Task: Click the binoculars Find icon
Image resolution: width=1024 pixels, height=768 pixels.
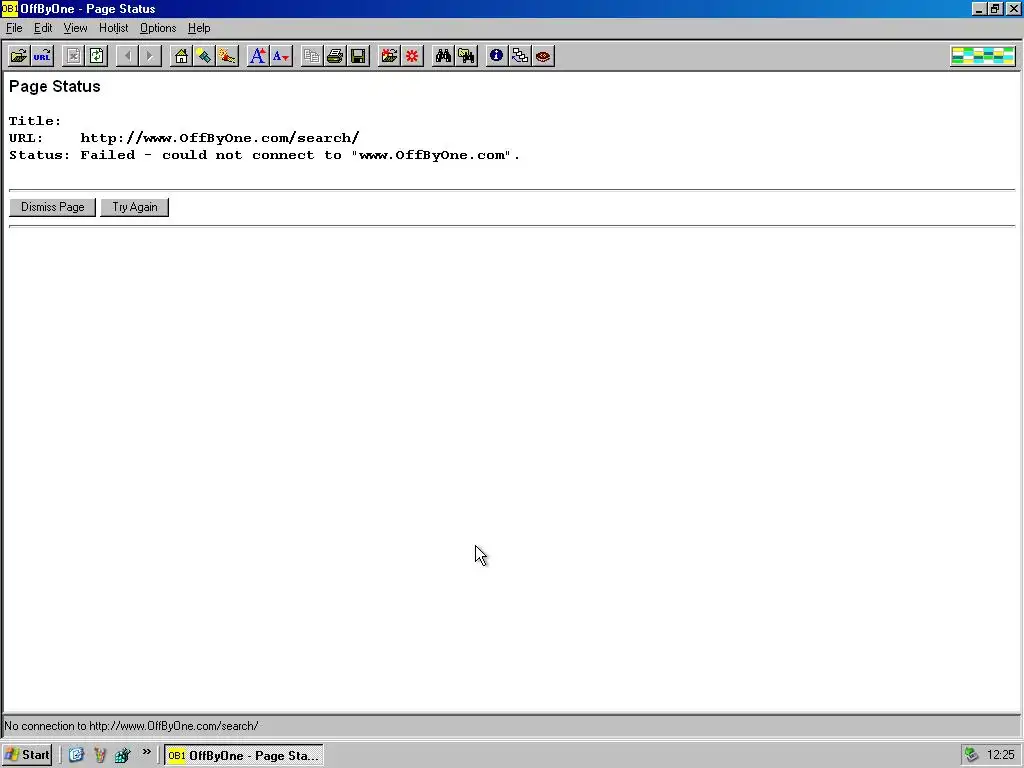Action: [443, 56]
